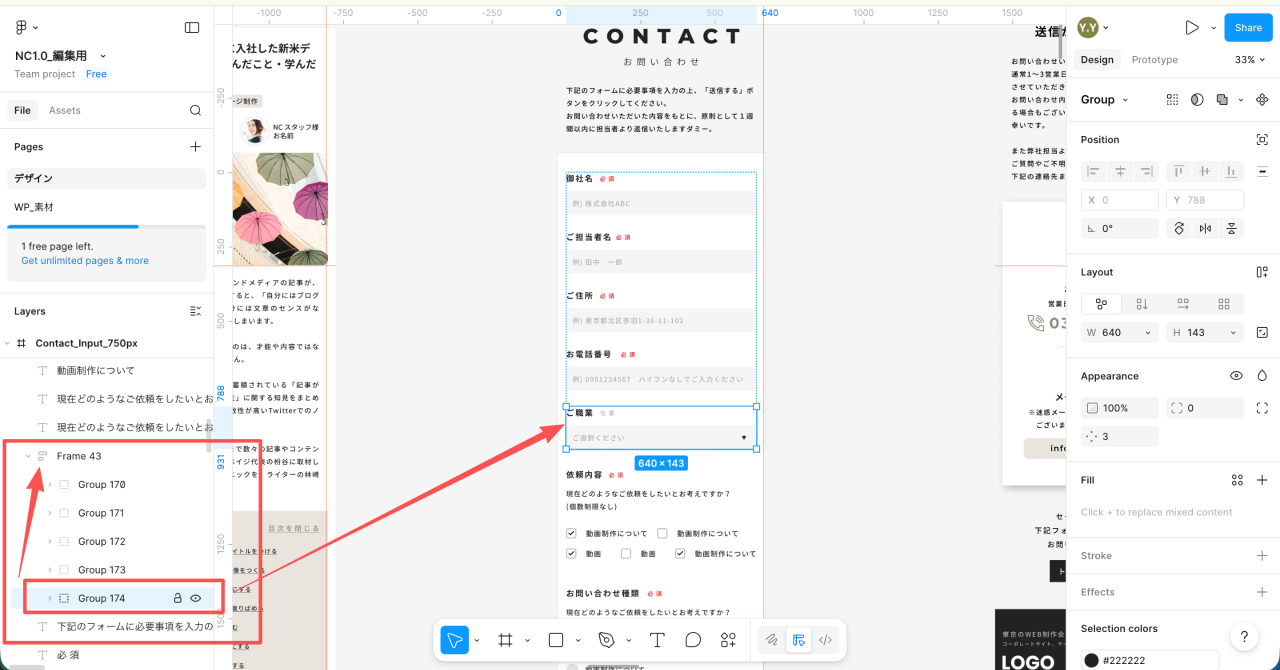Open the Actions and components tool
The height and width of the screenshot is (670, 1280).
[728, 640]
